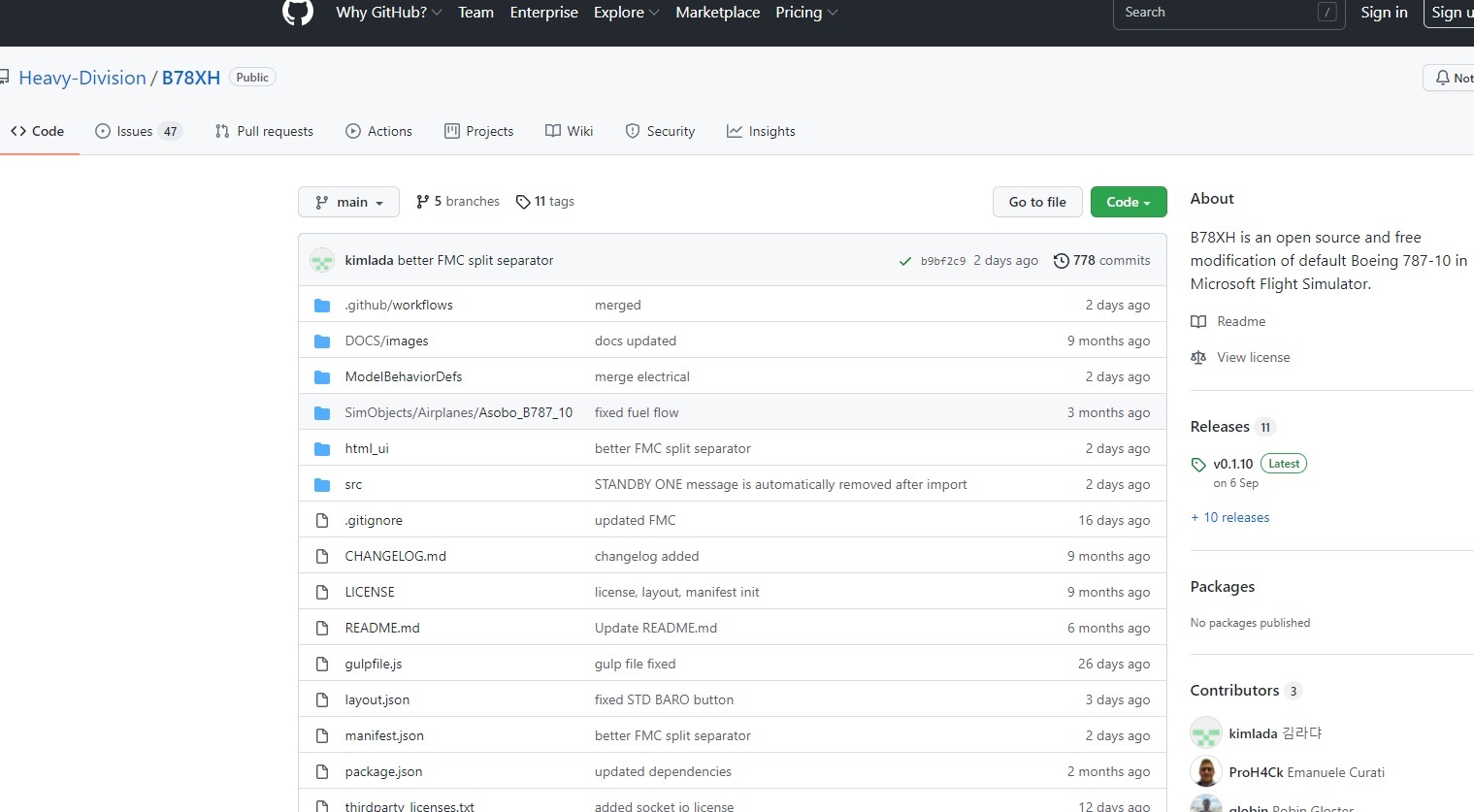Open the + 10 releases link
Image resolution: width=1474 pixels, height=812 pixels.
click(1229, 518)
